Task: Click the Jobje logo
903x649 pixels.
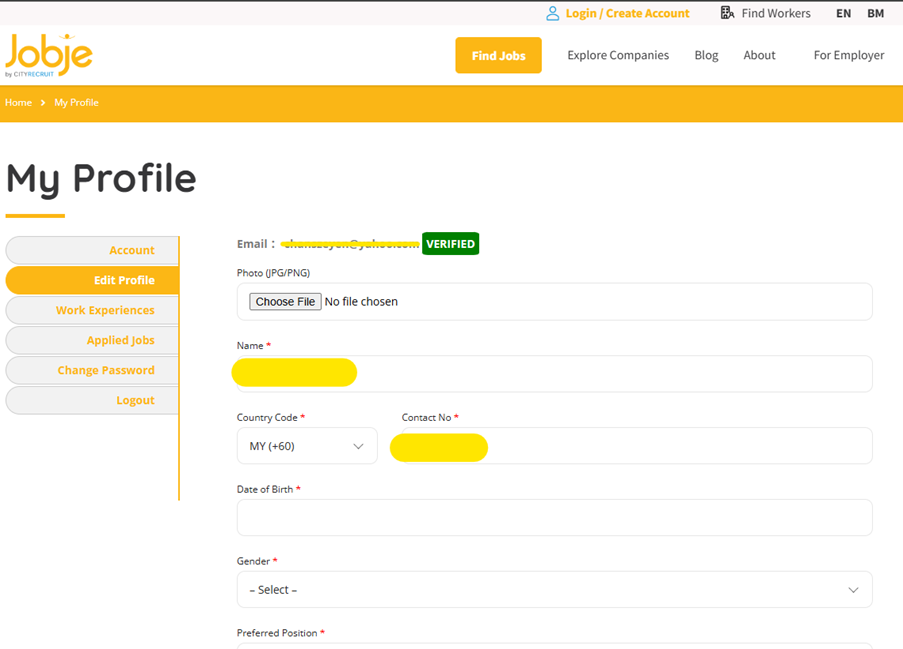Action: (x=48, y=55)
